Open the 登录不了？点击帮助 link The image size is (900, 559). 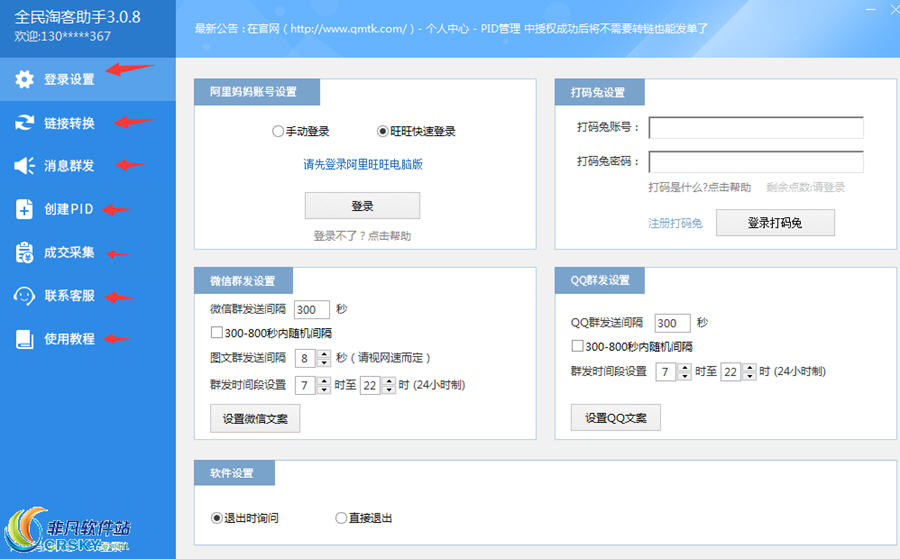coord(362,236)
